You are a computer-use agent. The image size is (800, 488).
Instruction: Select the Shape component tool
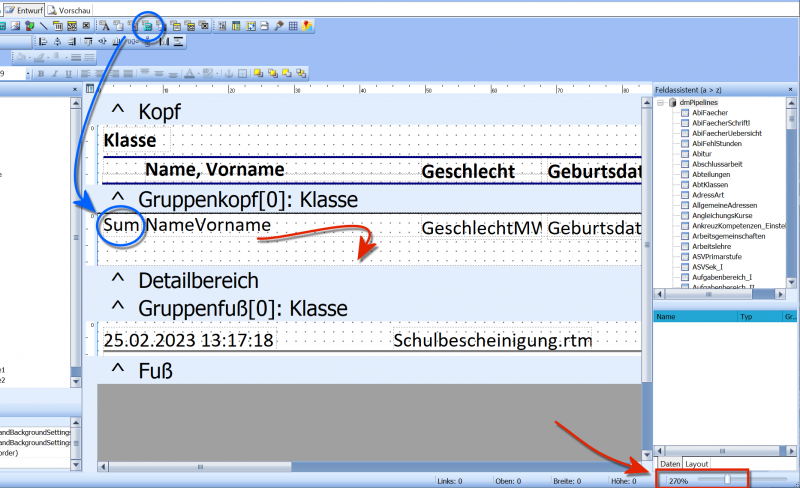[x=30, y=26]
